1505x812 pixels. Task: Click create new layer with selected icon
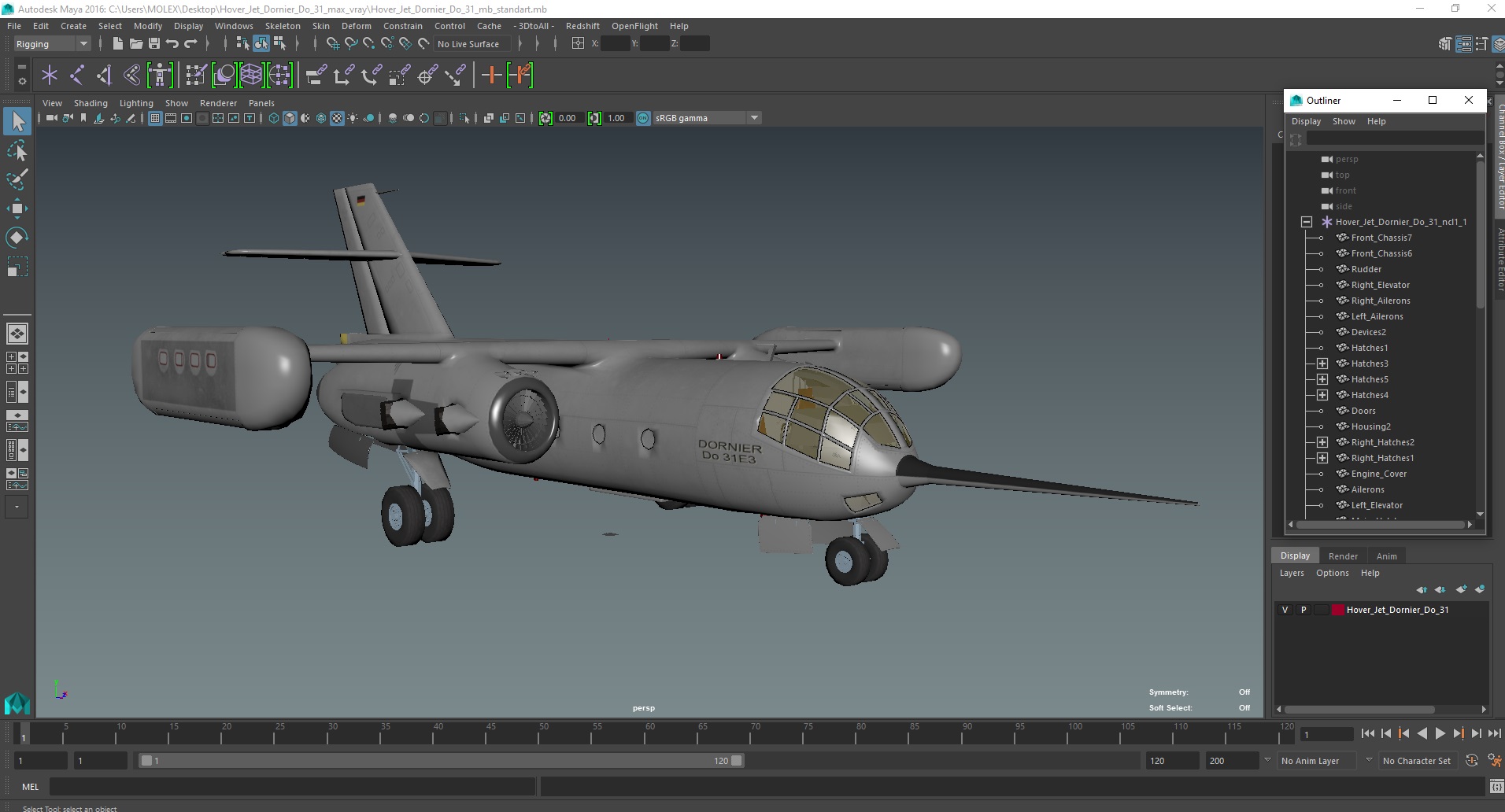point(1481,589)
